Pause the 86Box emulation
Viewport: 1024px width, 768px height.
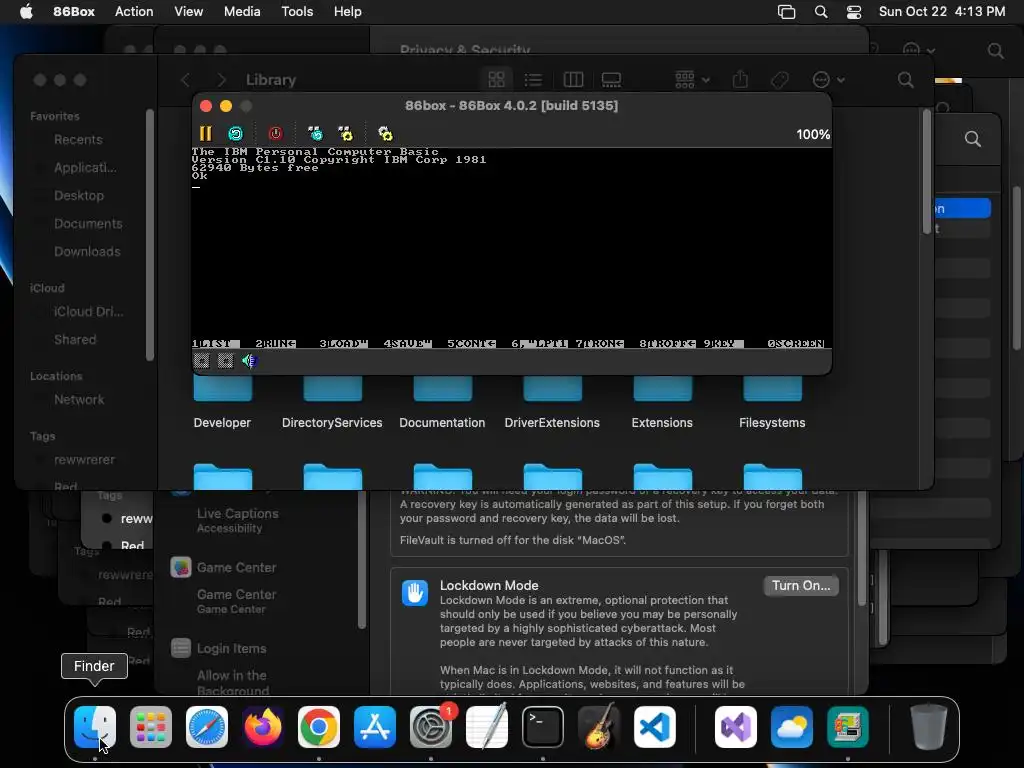[x=205, y=134]
